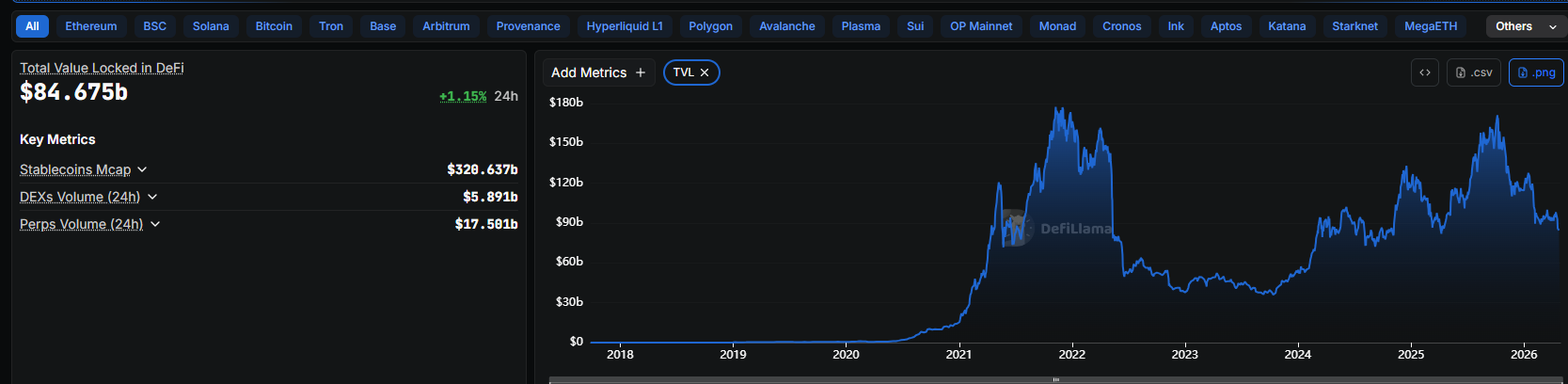The height and width of the screenshot is (384, 1568).
Task: Click the 2024 x-axis label
Action: [1298, 355]
